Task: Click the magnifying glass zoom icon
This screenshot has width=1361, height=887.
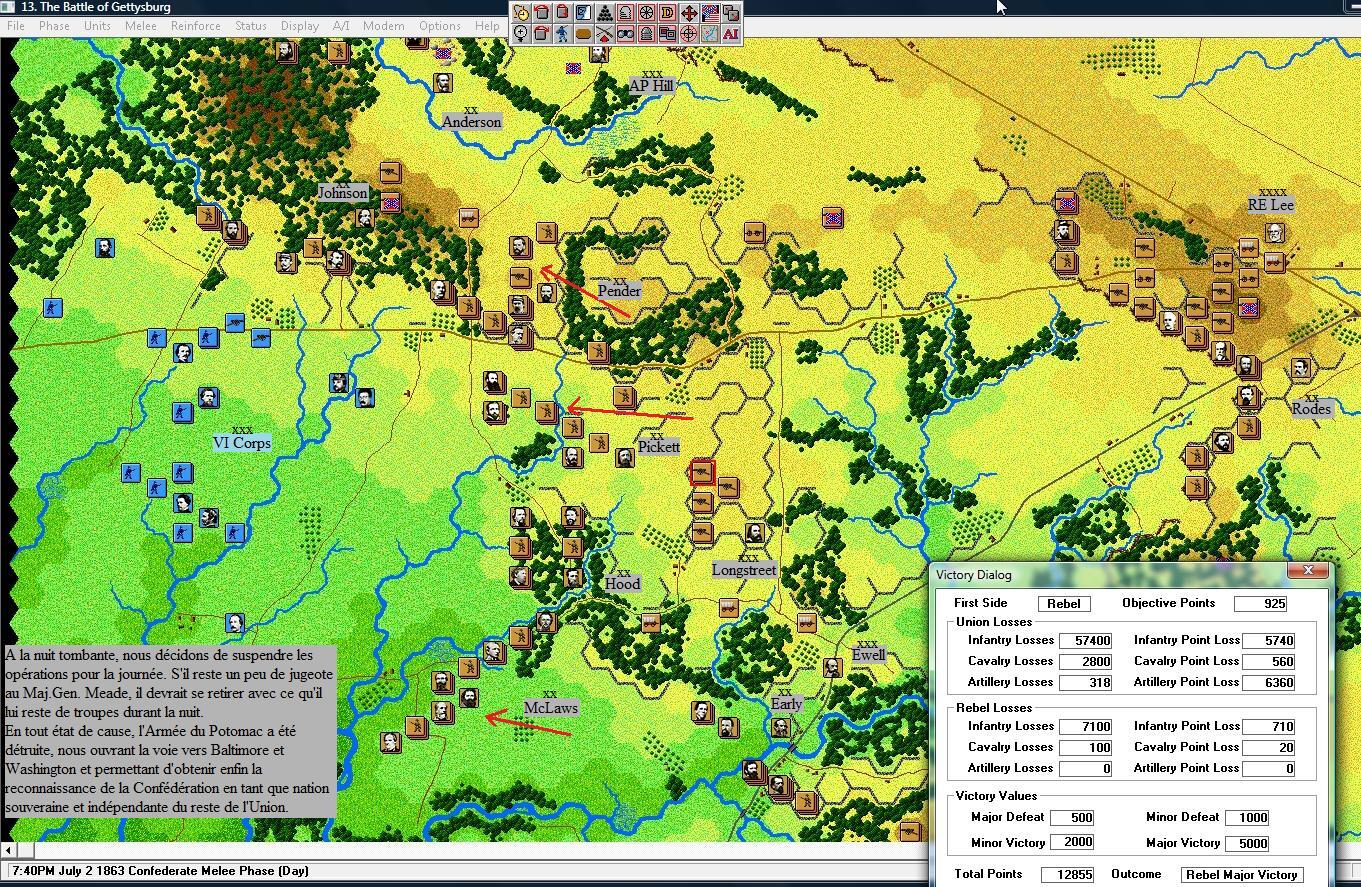Action: pos(521,34)
